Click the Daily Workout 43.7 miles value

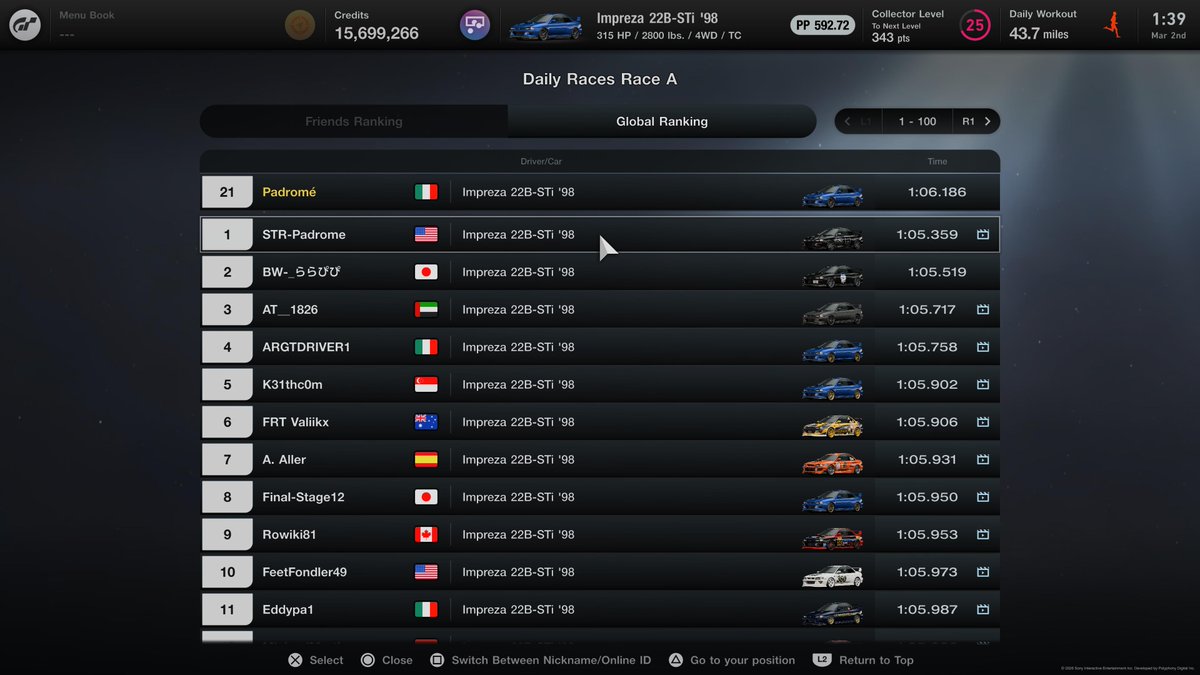point(1039,34)
